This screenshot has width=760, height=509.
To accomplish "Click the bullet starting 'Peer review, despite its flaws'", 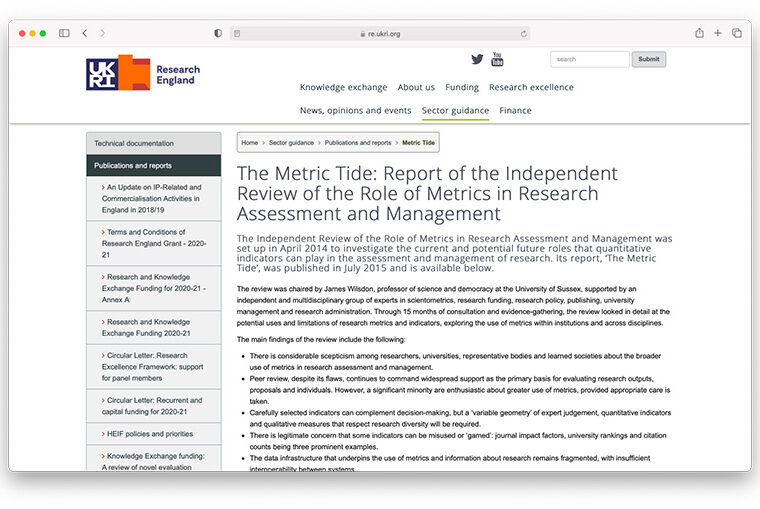I will point(460,390).
